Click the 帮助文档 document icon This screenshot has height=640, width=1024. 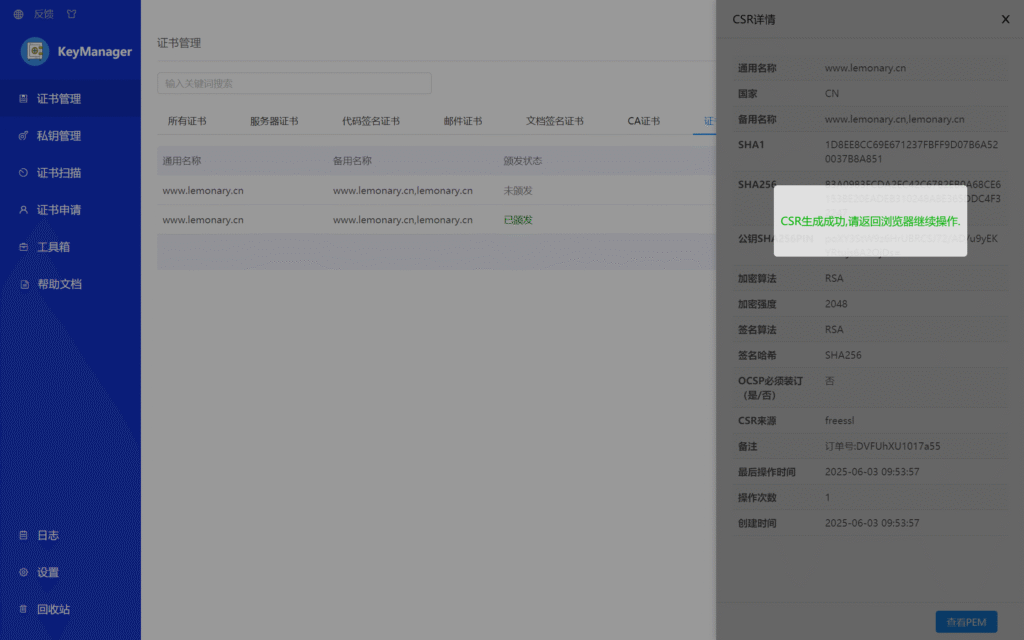pyautogui.click(x=23, y=284)
